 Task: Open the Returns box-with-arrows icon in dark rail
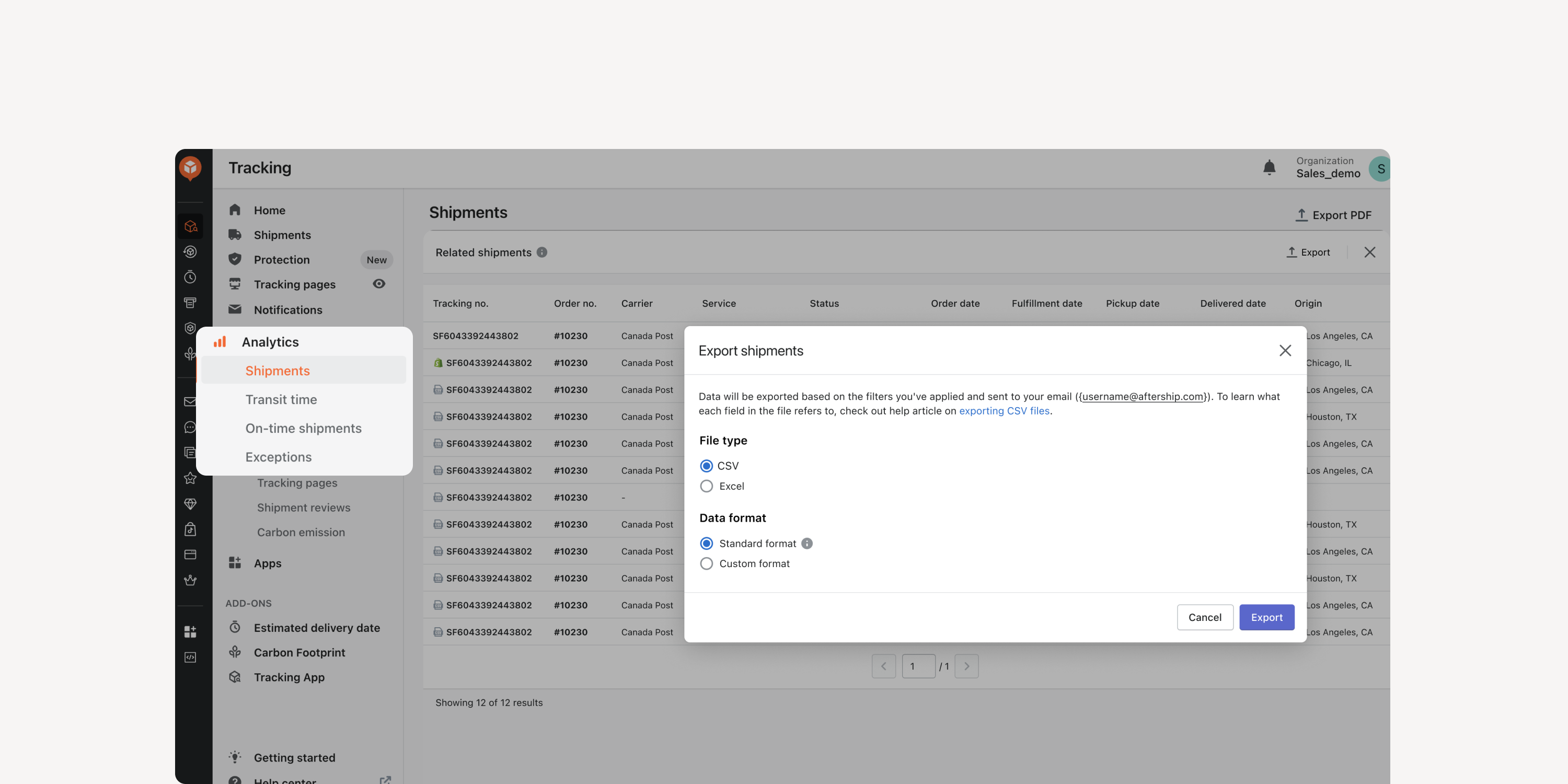tap(191, 251)
